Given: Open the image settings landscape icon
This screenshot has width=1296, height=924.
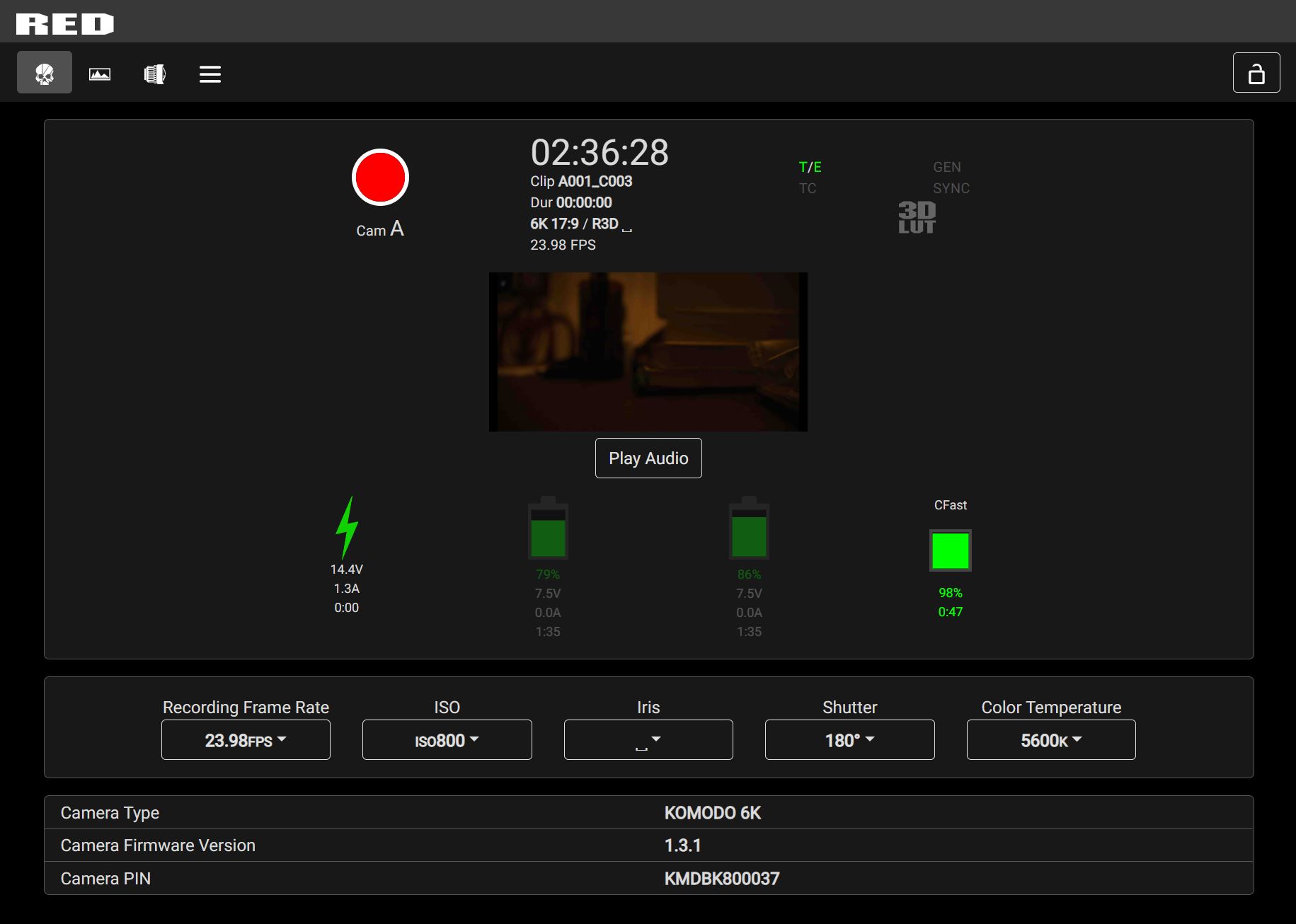Looking at the screenshot, I should 100,74.
